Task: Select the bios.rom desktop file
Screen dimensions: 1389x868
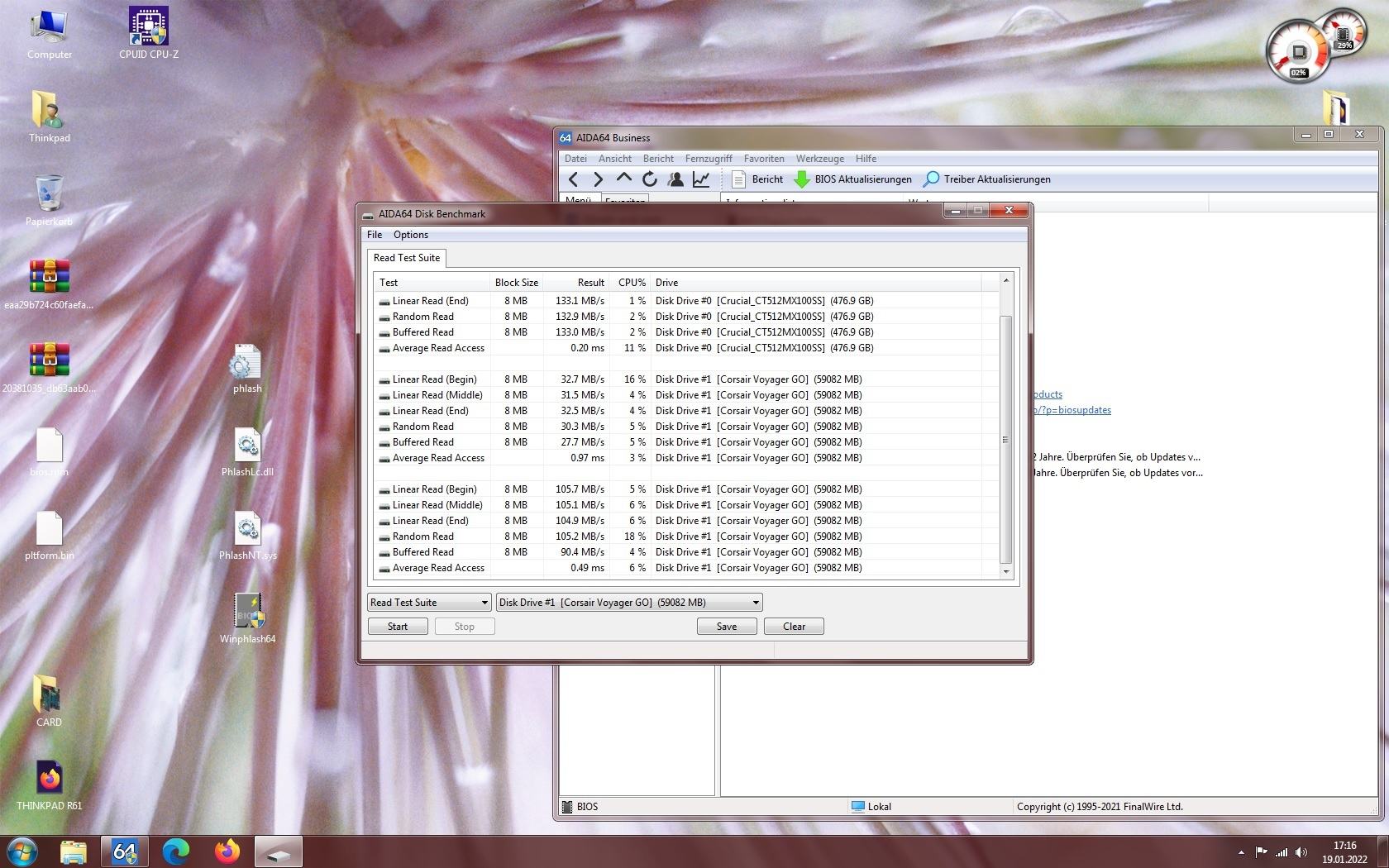Action: 50,451
